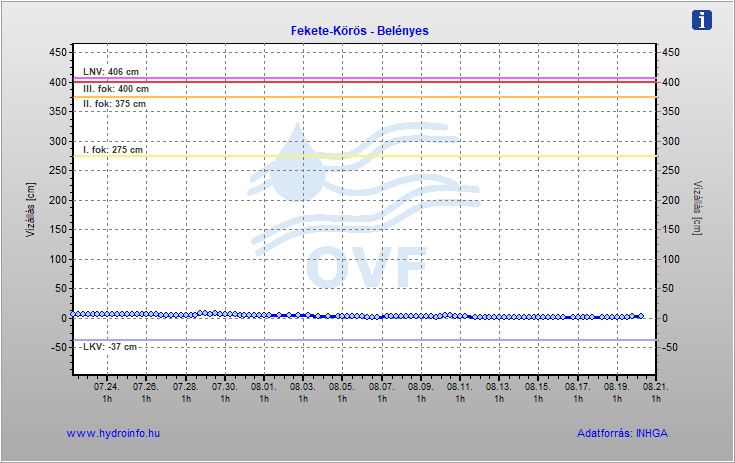Click the Adatforrás: INHGA source text

[622, 433]
